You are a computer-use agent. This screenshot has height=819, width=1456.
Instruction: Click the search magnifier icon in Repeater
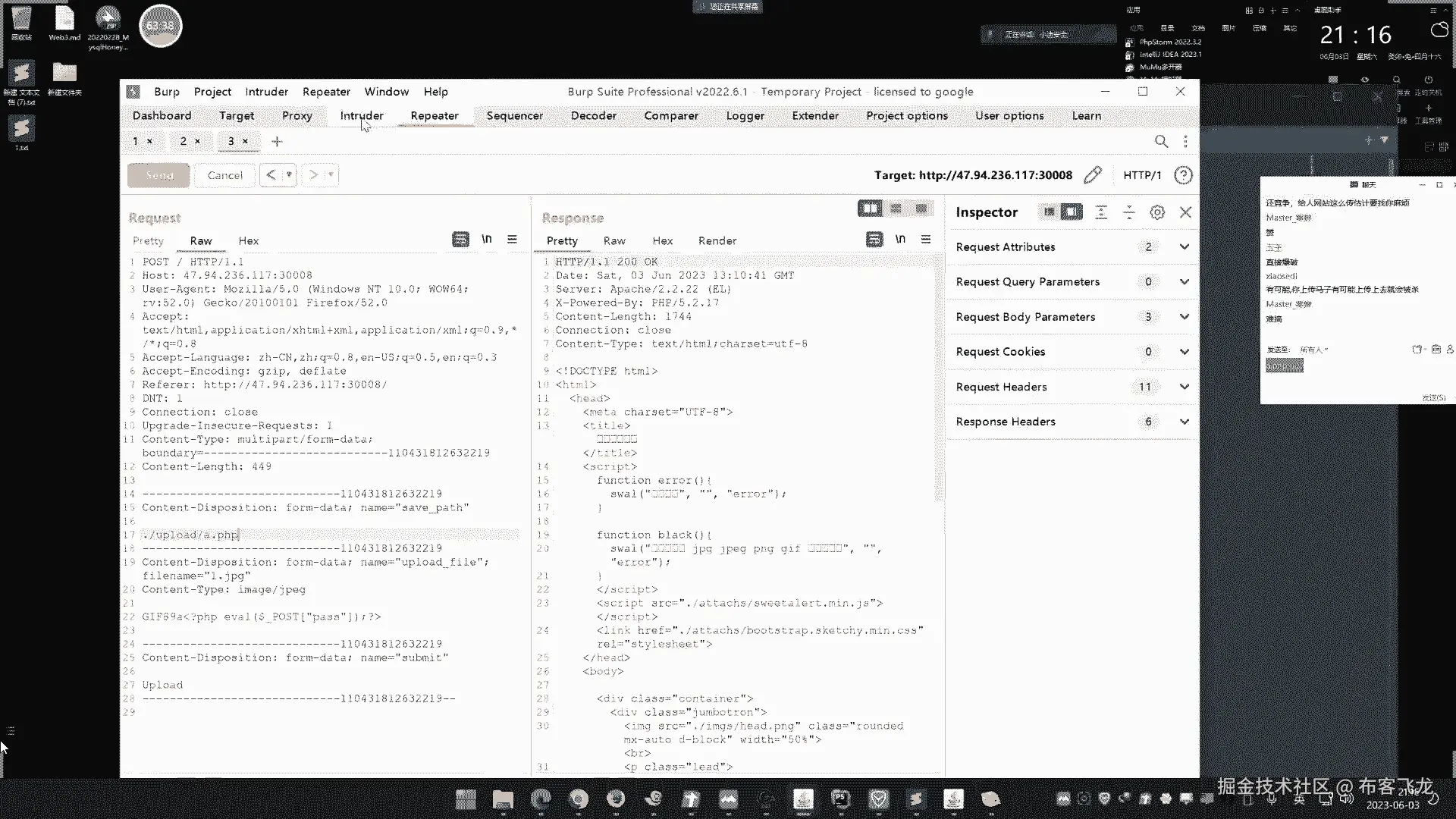(x=1161, y=142)
